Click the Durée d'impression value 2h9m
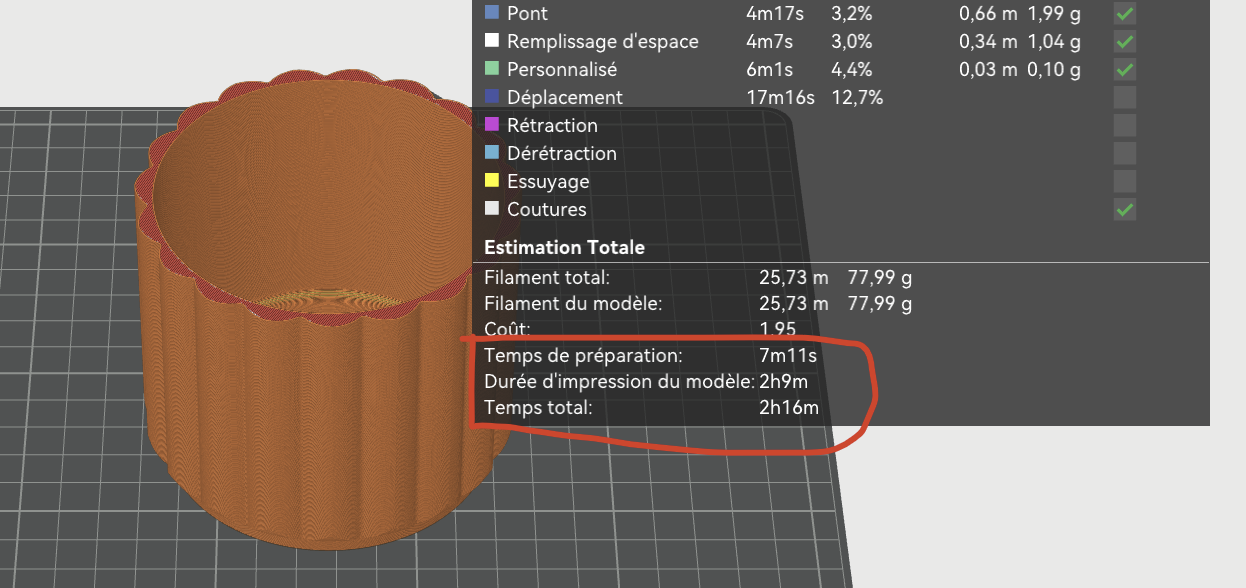Viewport: 1246px width, 588px height. [784, 381]
